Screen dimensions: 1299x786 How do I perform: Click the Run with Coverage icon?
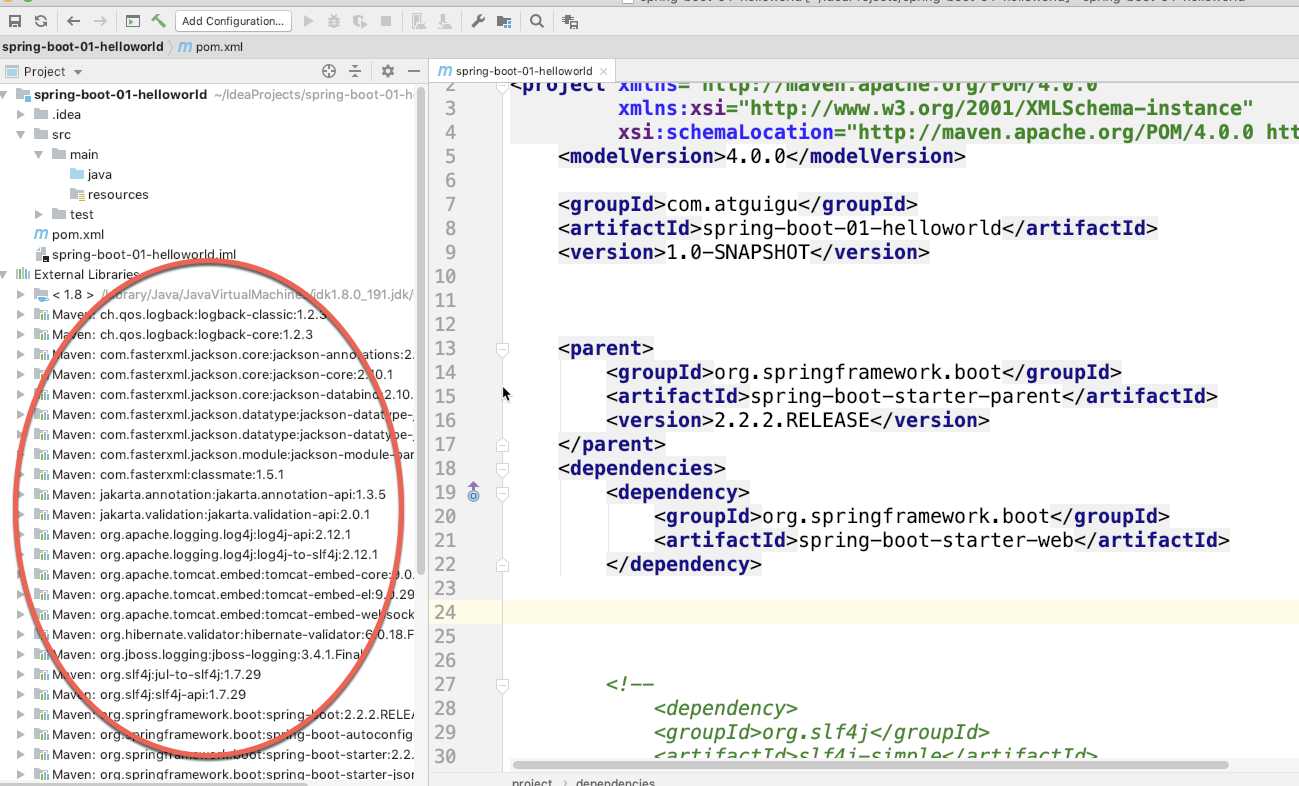(360, 21)
